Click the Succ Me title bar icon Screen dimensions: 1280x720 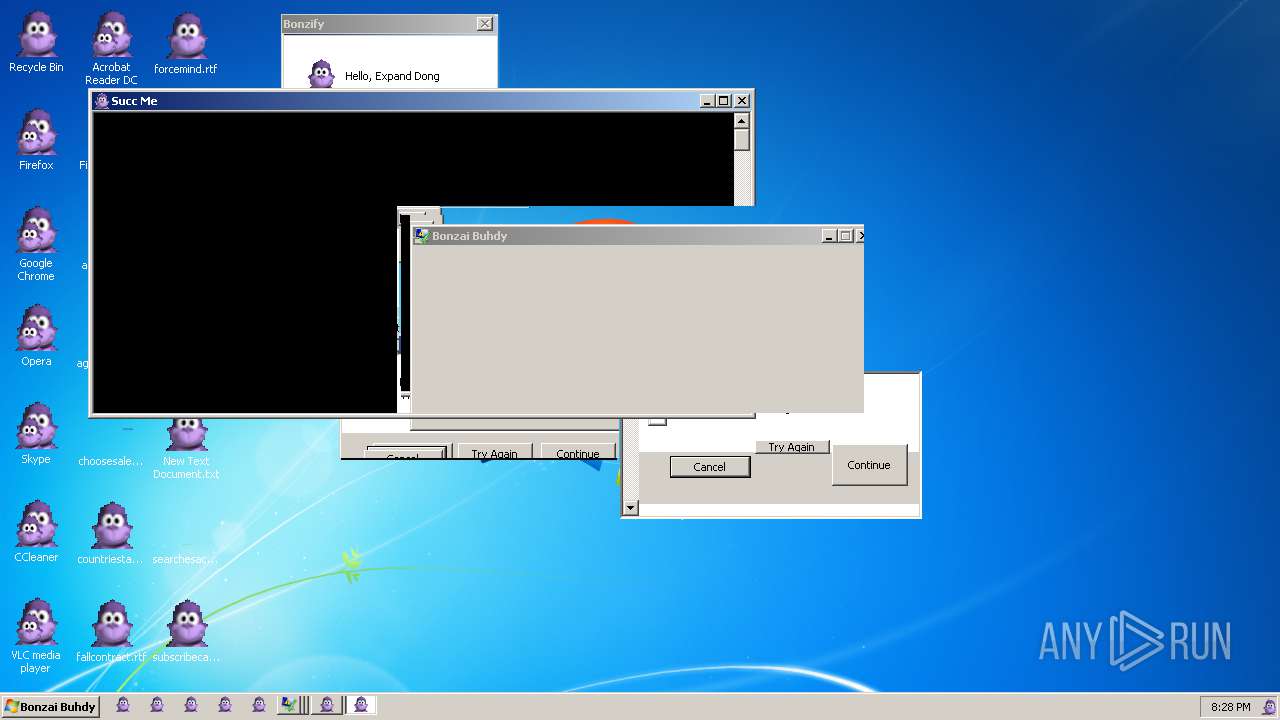coord(101,101)
